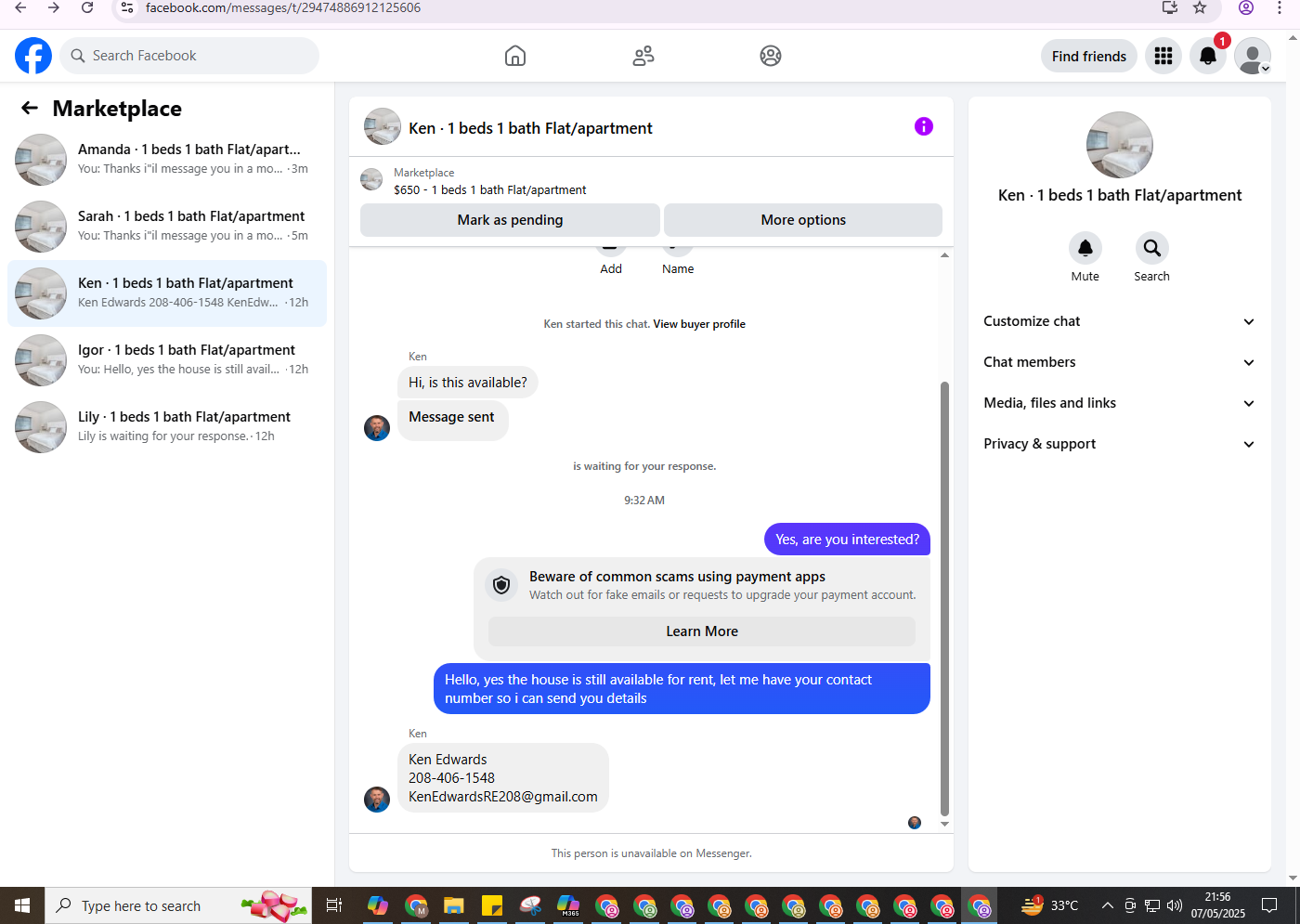Click the chat title in header

coord(530,128)
